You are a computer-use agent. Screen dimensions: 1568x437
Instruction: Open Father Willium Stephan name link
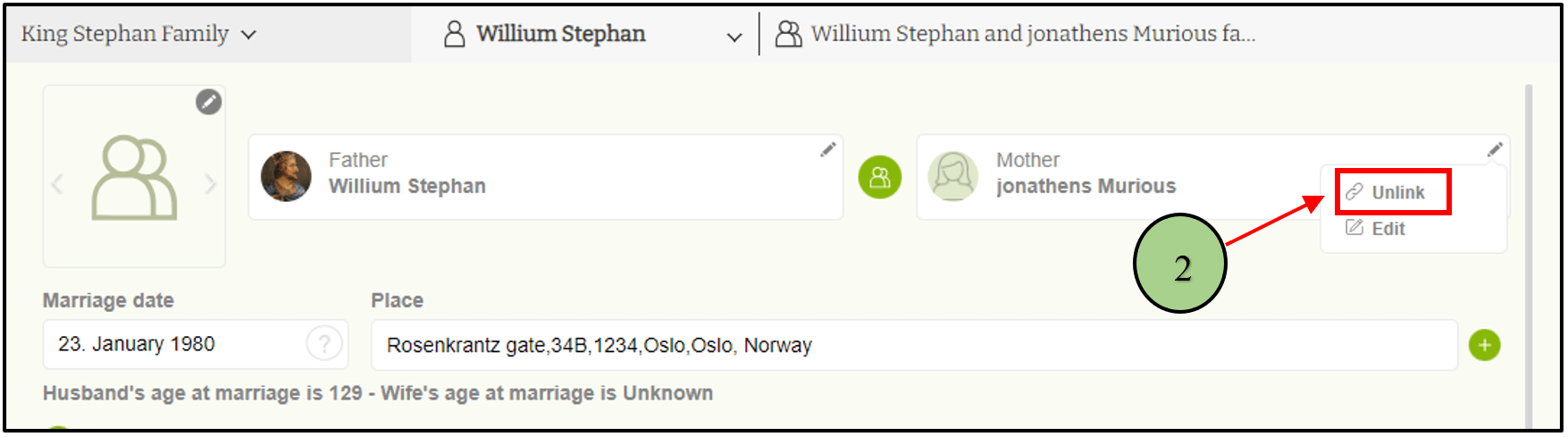coord(407,186)
